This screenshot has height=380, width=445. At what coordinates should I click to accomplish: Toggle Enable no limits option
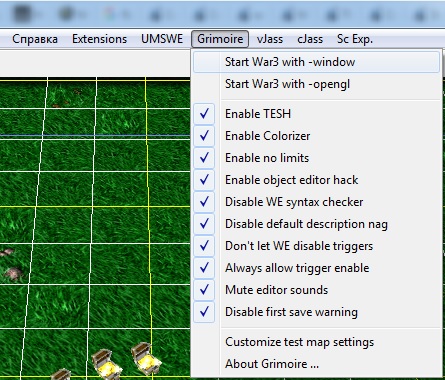(x=316, y=158)
